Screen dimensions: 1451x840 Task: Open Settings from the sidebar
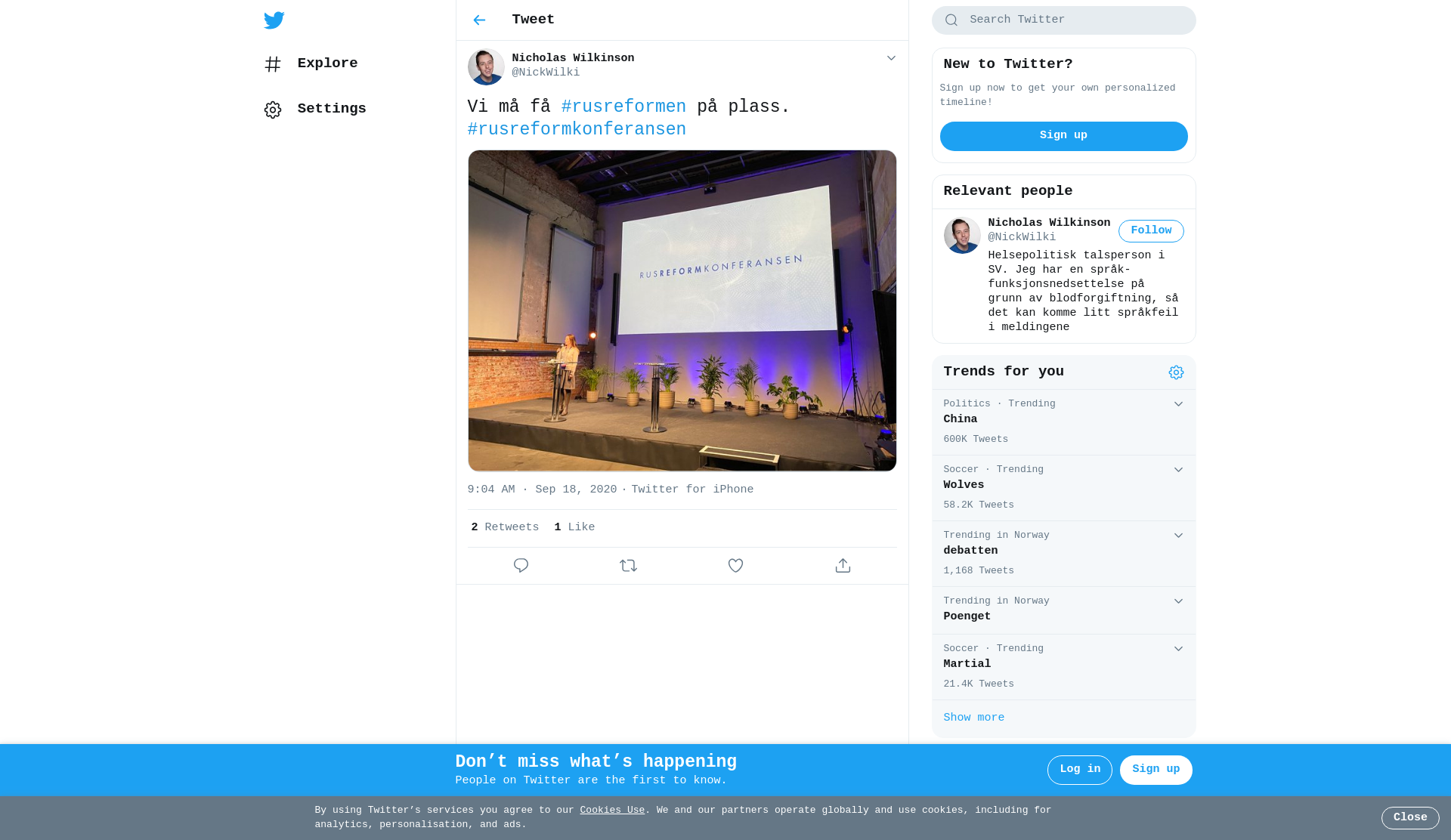coord(315,110)
